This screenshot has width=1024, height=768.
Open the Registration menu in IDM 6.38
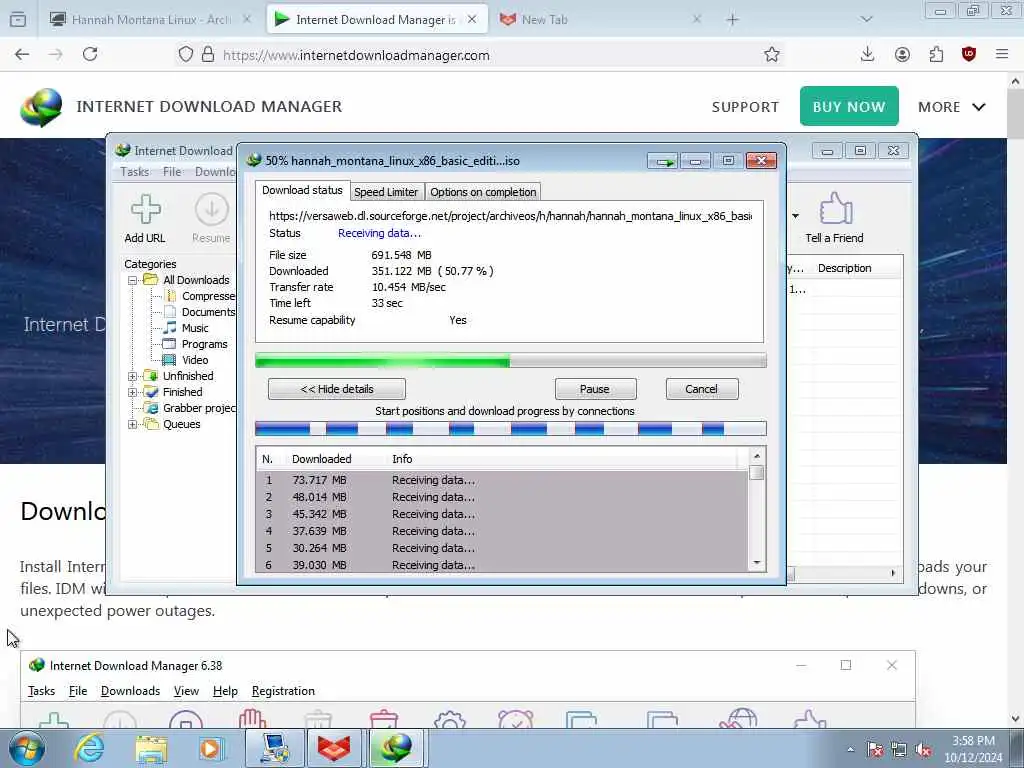point(283,691)
